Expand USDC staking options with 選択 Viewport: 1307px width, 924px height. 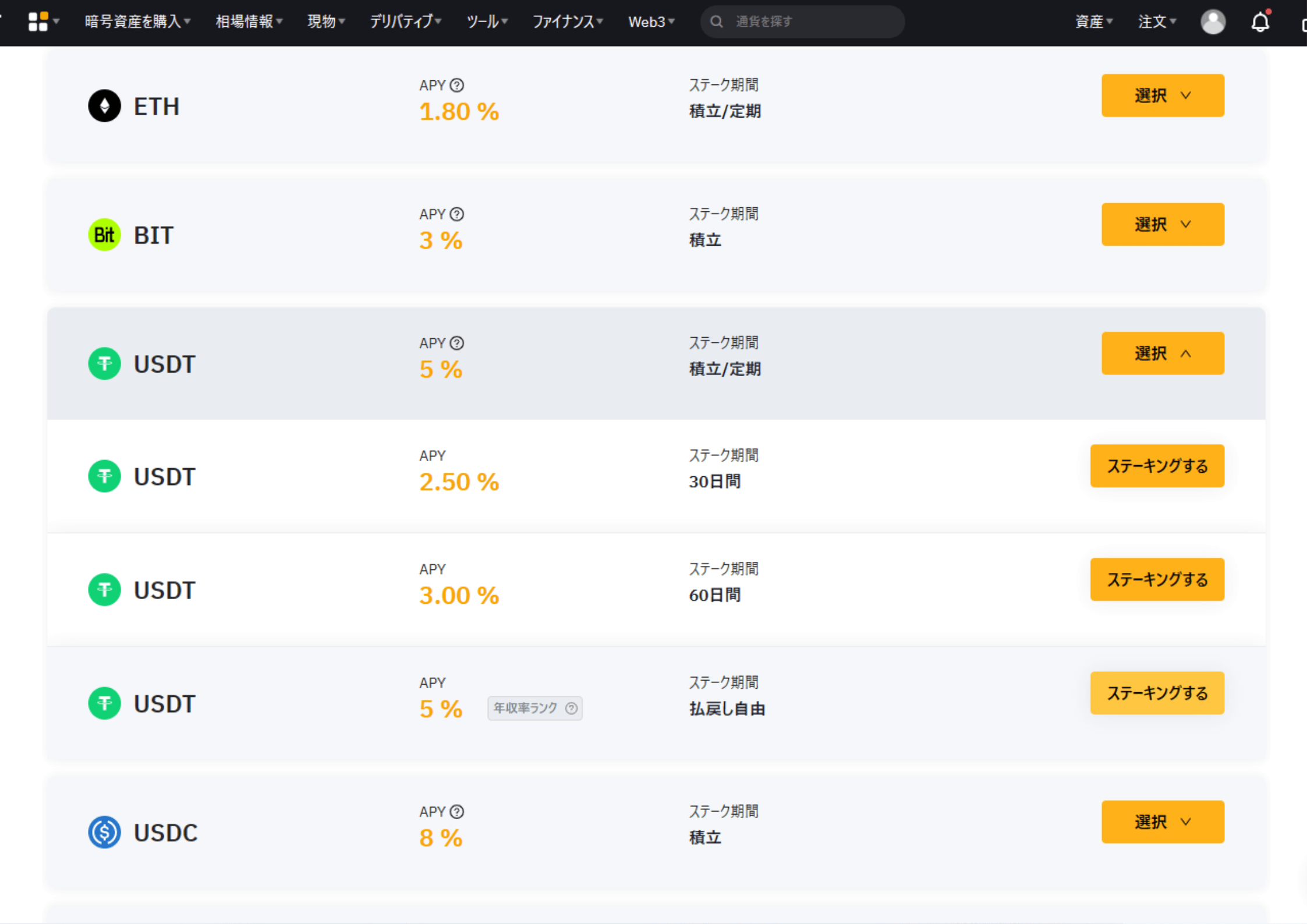[x=1163, y=822]
